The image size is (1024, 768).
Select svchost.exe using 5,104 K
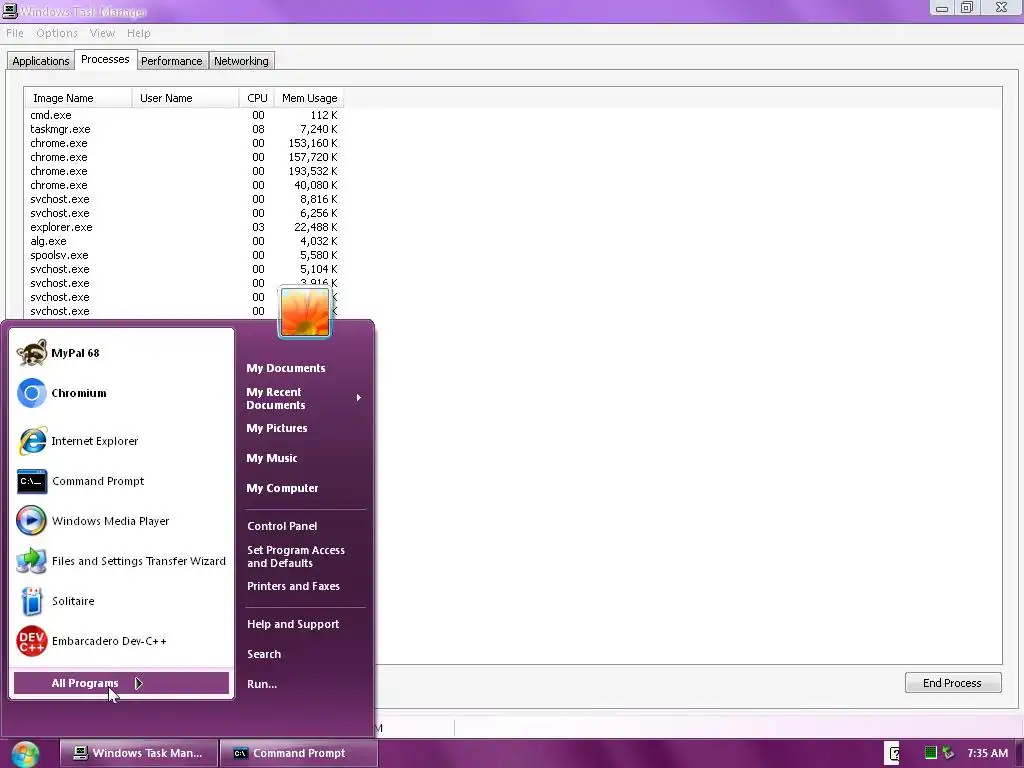point(184,270)
